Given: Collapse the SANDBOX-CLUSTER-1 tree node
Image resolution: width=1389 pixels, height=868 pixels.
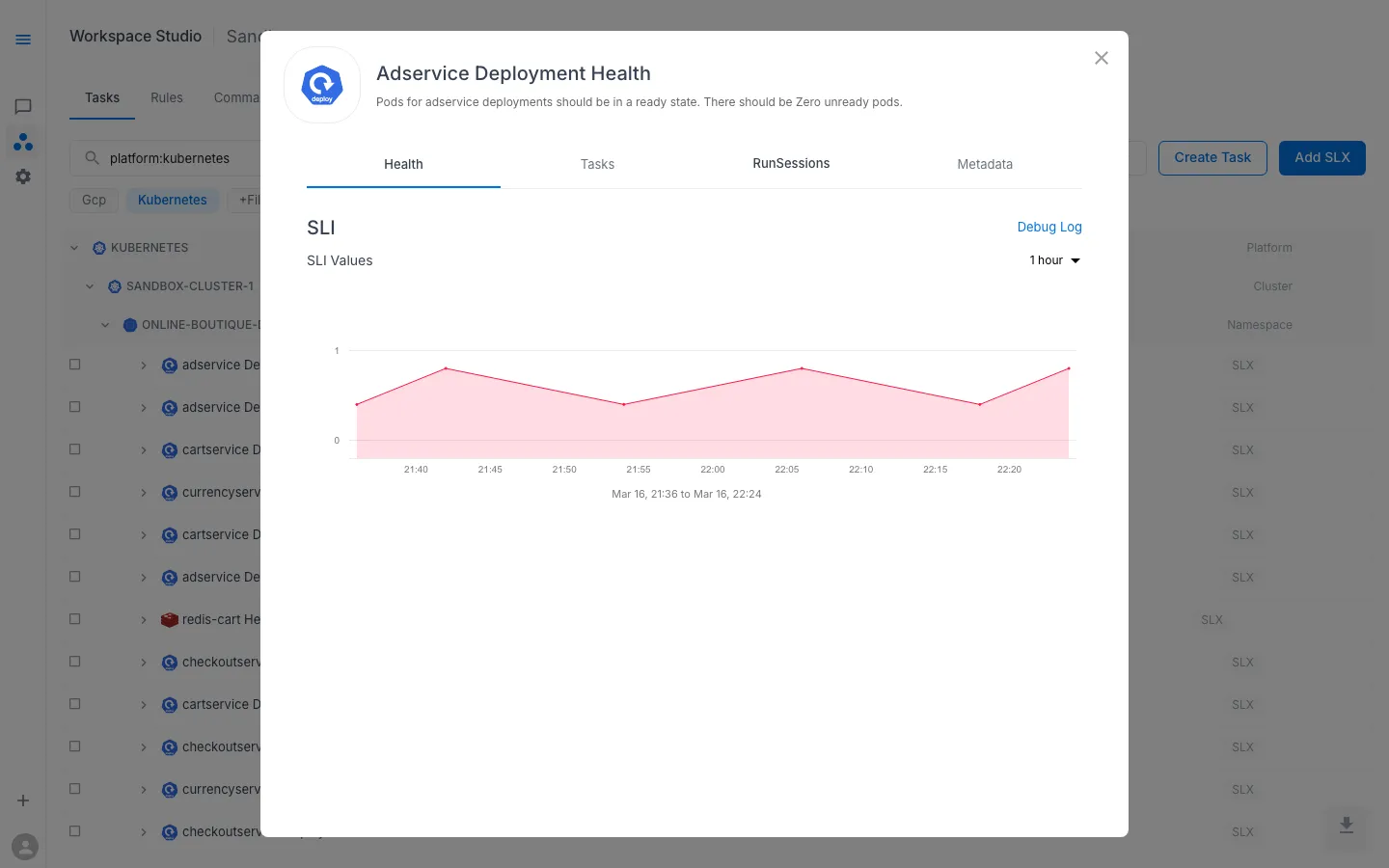Looking at the screenshot, I should tap(90, 285).
